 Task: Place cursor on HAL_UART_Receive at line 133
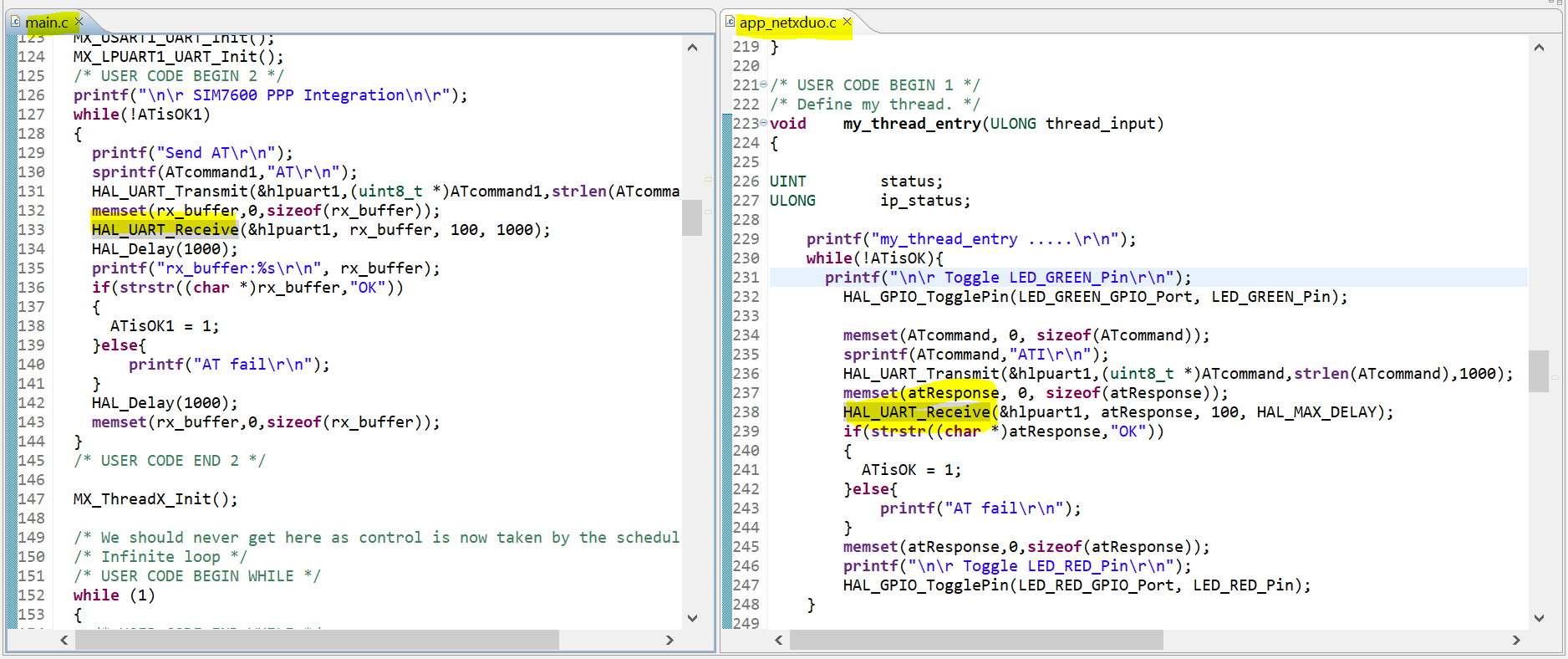pyautogui.click(x=165, y=230)
